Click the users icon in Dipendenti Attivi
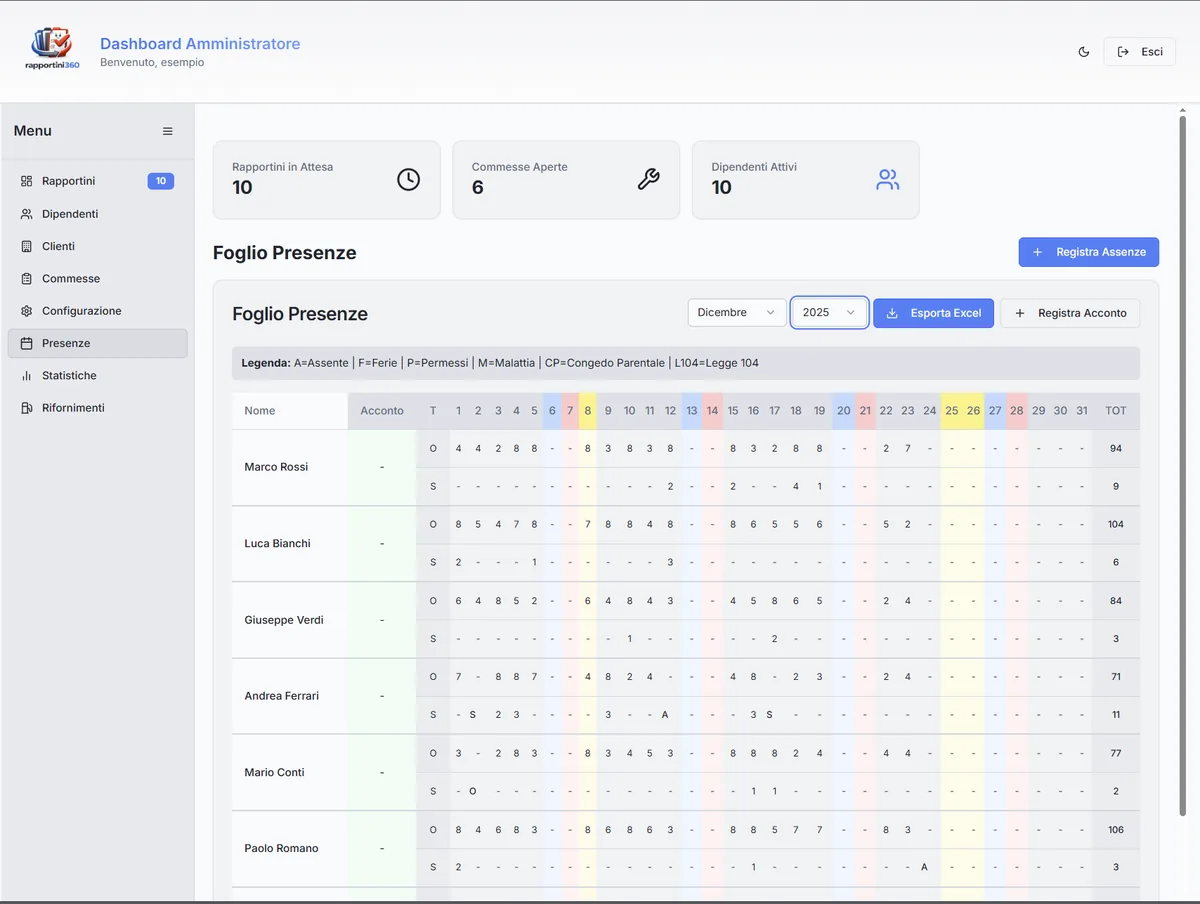This screenshot has height=904, width=1200. tap(888, 180)
